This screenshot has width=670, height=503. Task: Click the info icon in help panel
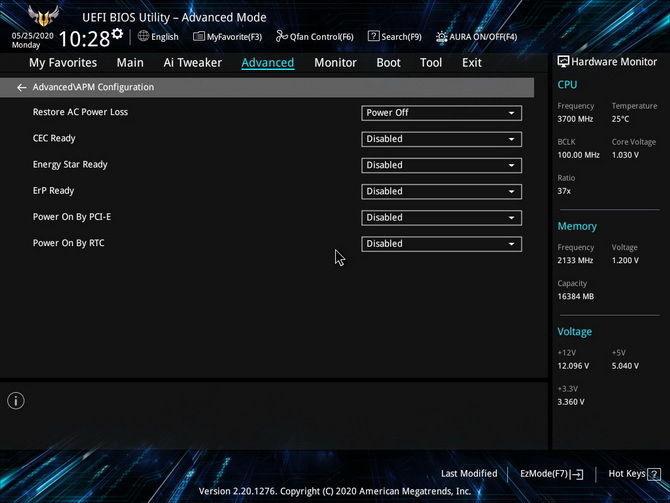pos(16,401)
